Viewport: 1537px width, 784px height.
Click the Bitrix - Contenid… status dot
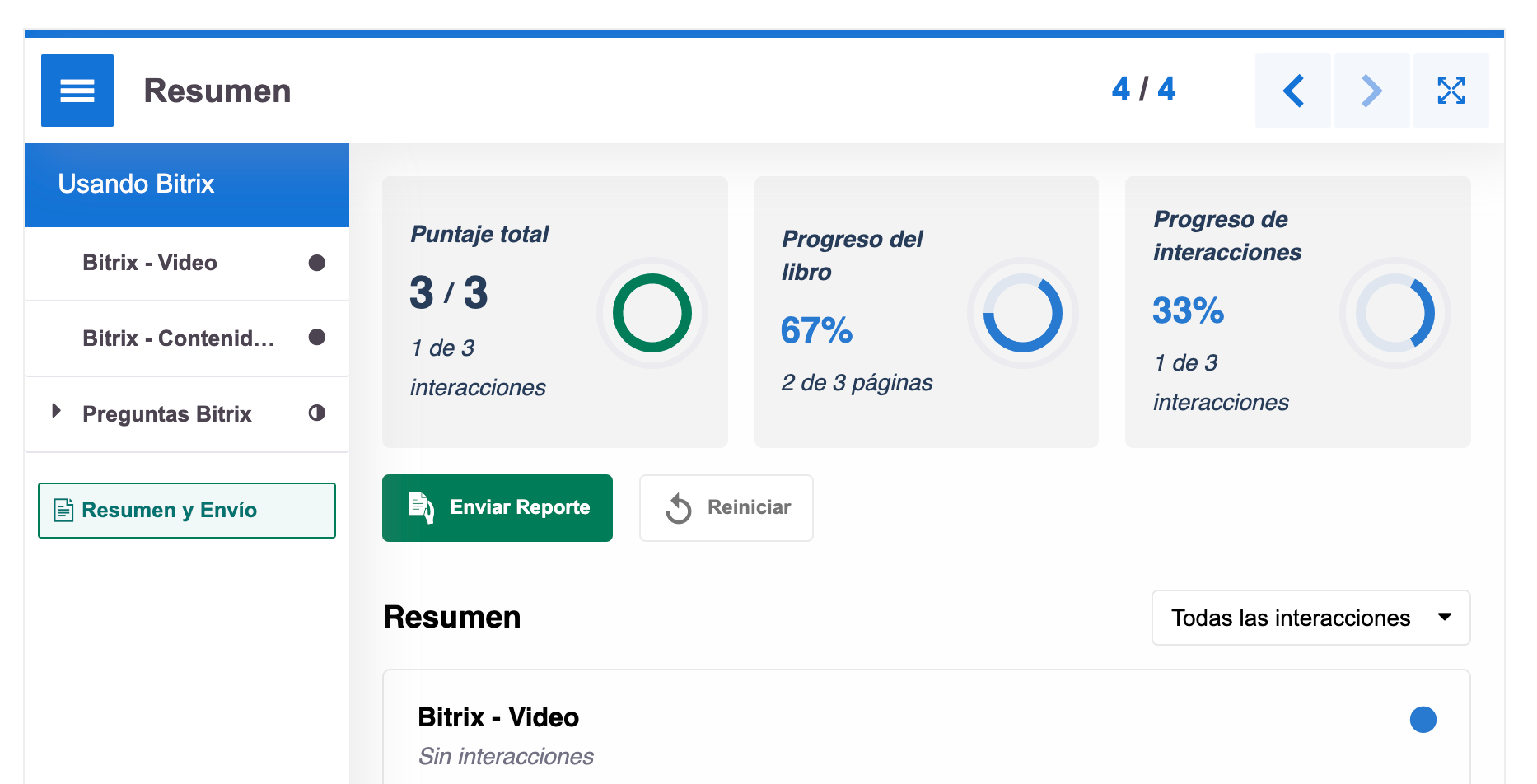317,337
